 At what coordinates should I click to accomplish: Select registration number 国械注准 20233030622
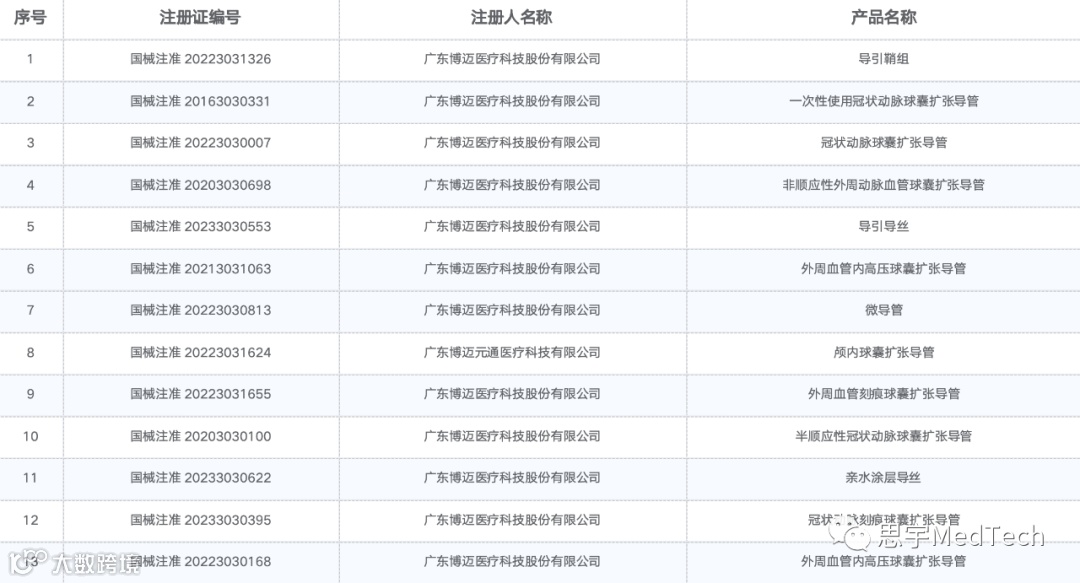(x=200, y=478)
